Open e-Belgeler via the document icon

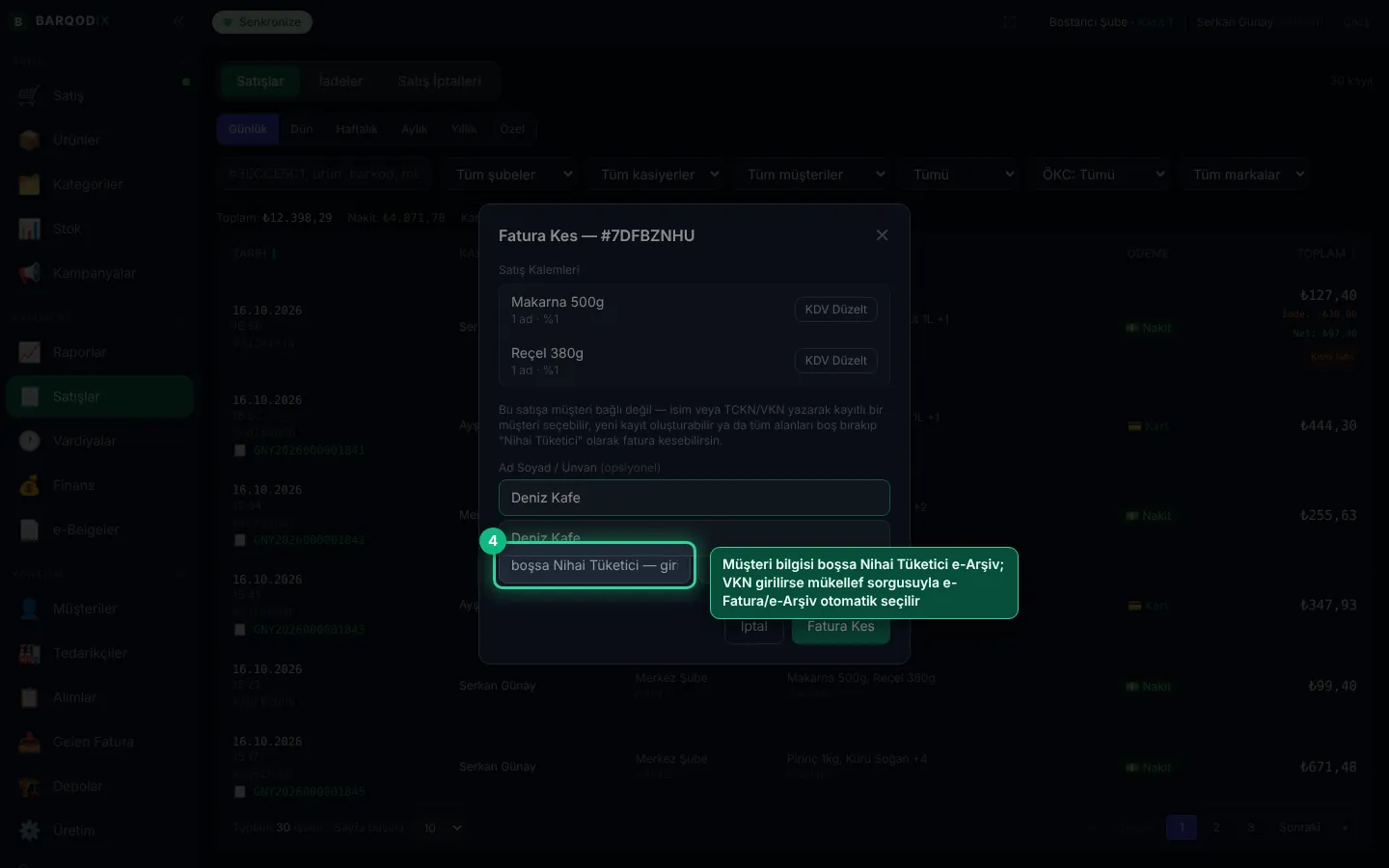[29, 529]
